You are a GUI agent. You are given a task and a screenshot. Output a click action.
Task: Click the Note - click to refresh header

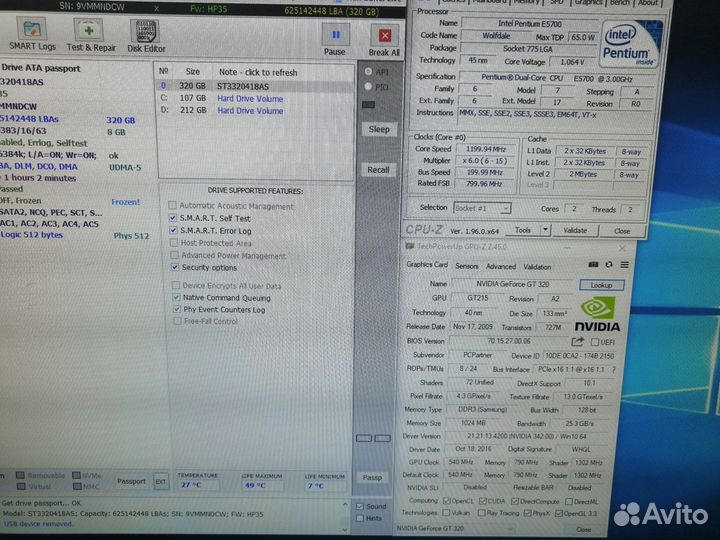(x=258, y=72)
